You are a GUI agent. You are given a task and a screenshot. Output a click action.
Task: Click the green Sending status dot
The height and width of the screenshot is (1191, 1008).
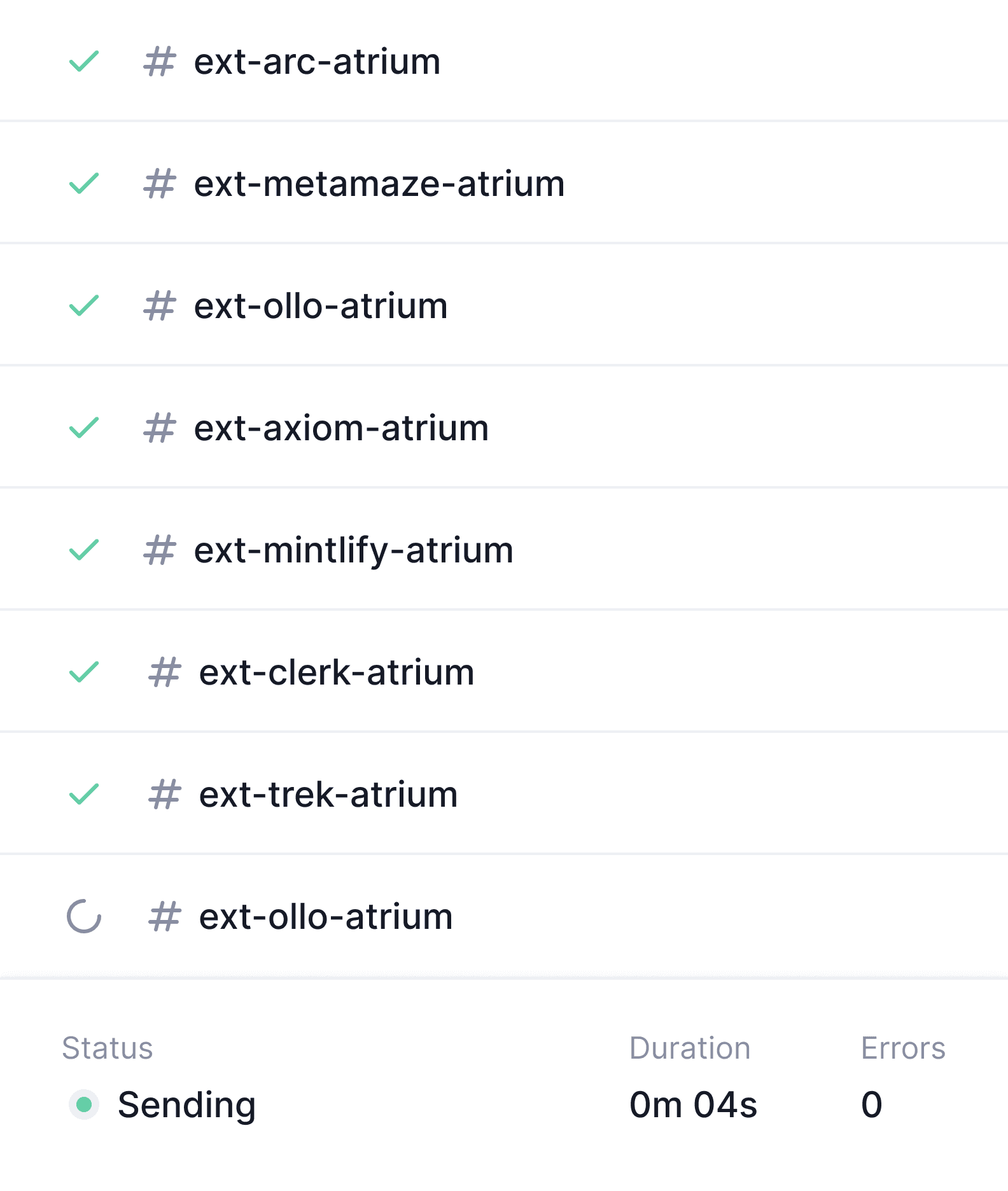click(84, 1104)
